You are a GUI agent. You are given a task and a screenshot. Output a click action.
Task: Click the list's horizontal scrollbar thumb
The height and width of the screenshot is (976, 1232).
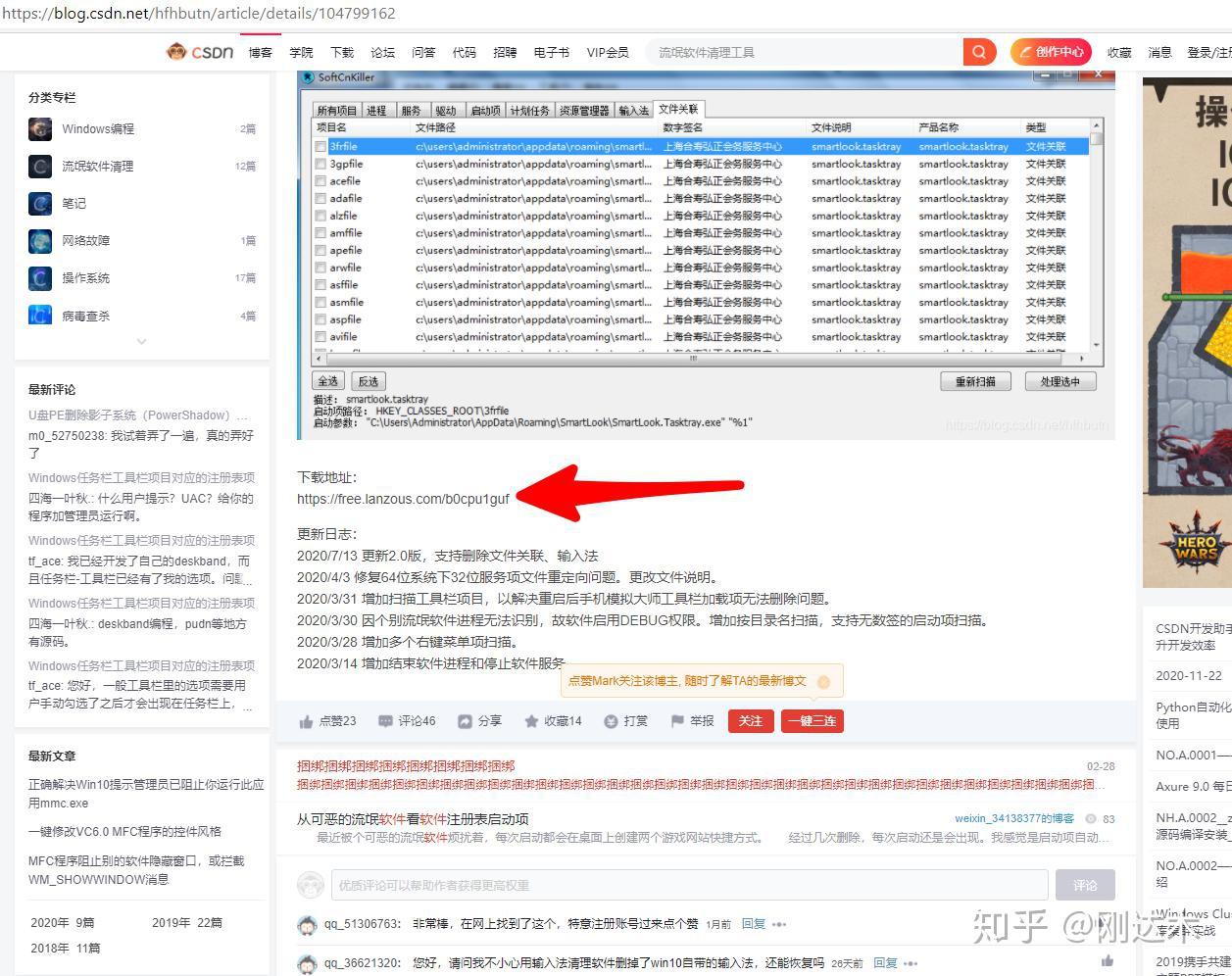coord(692,359)
